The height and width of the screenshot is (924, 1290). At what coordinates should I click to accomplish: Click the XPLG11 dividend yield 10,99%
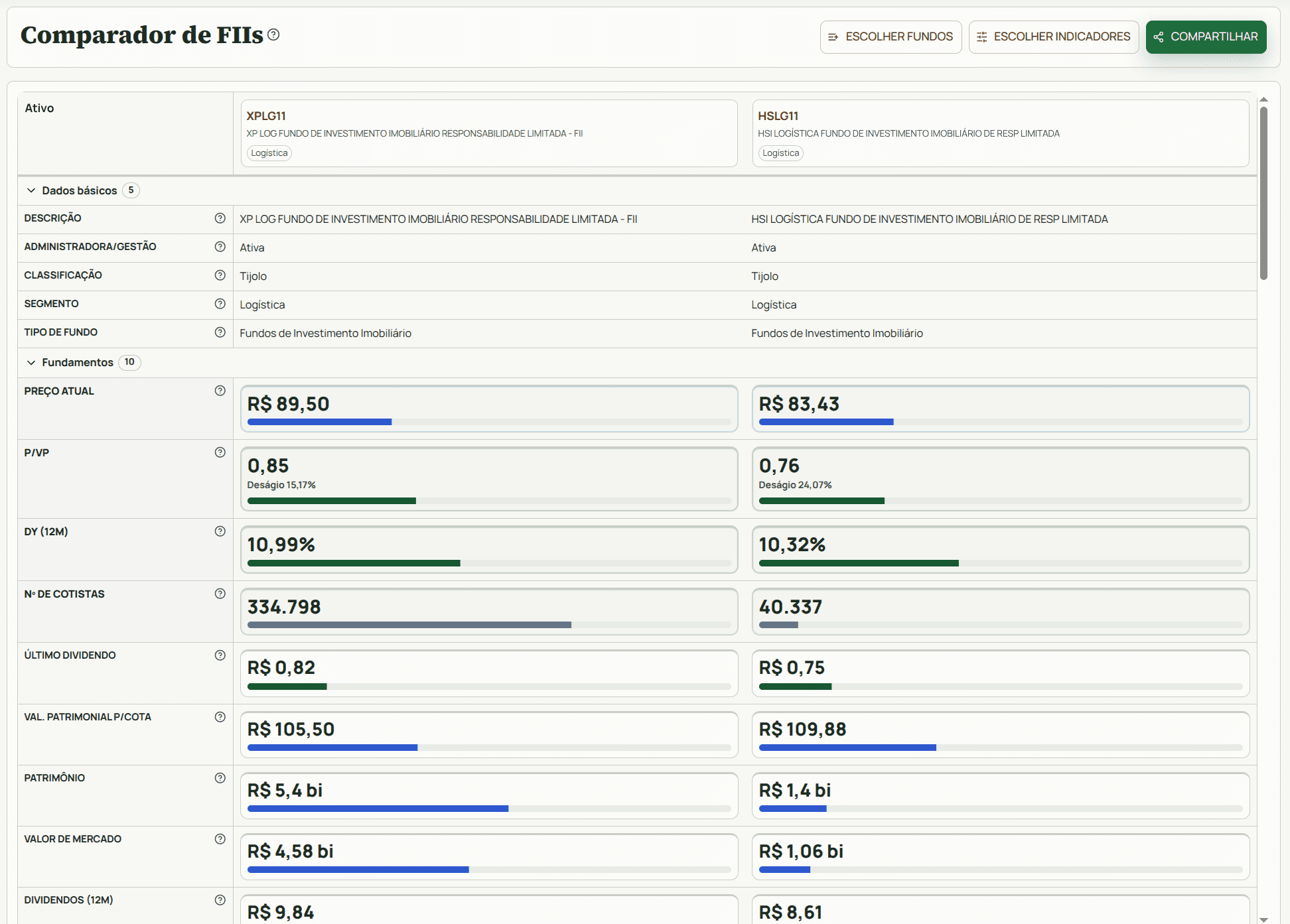281,545
